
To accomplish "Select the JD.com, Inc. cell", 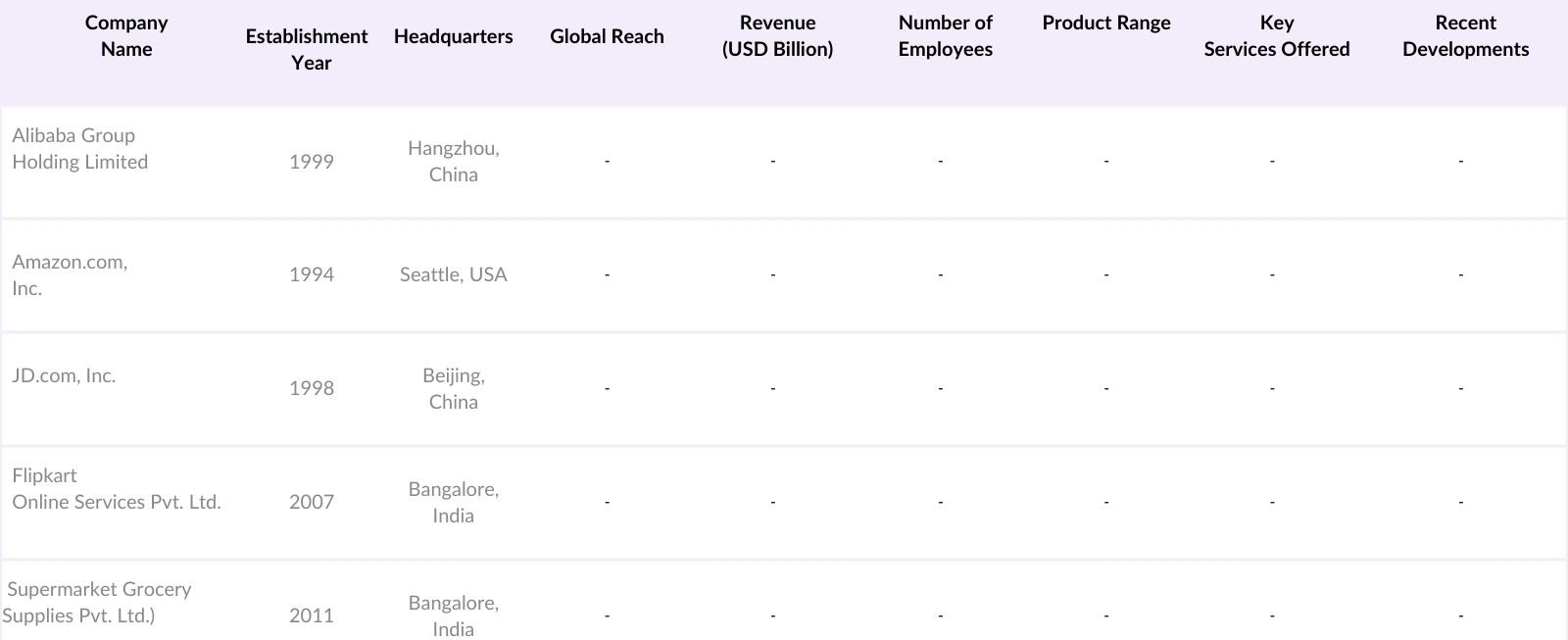I will (64, 375).
